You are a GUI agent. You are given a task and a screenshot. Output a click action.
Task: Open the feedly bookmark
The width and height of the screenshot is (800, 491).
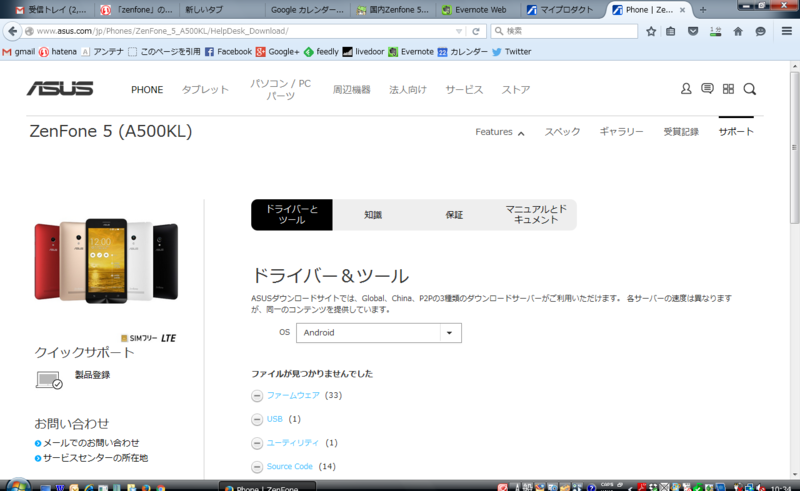[x=321, y=52]
